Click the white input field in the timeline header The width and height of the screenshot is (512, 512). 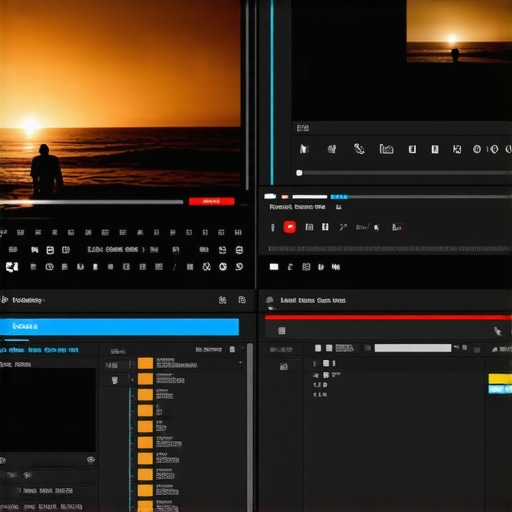pyautogui.click(x=413, y=348)
